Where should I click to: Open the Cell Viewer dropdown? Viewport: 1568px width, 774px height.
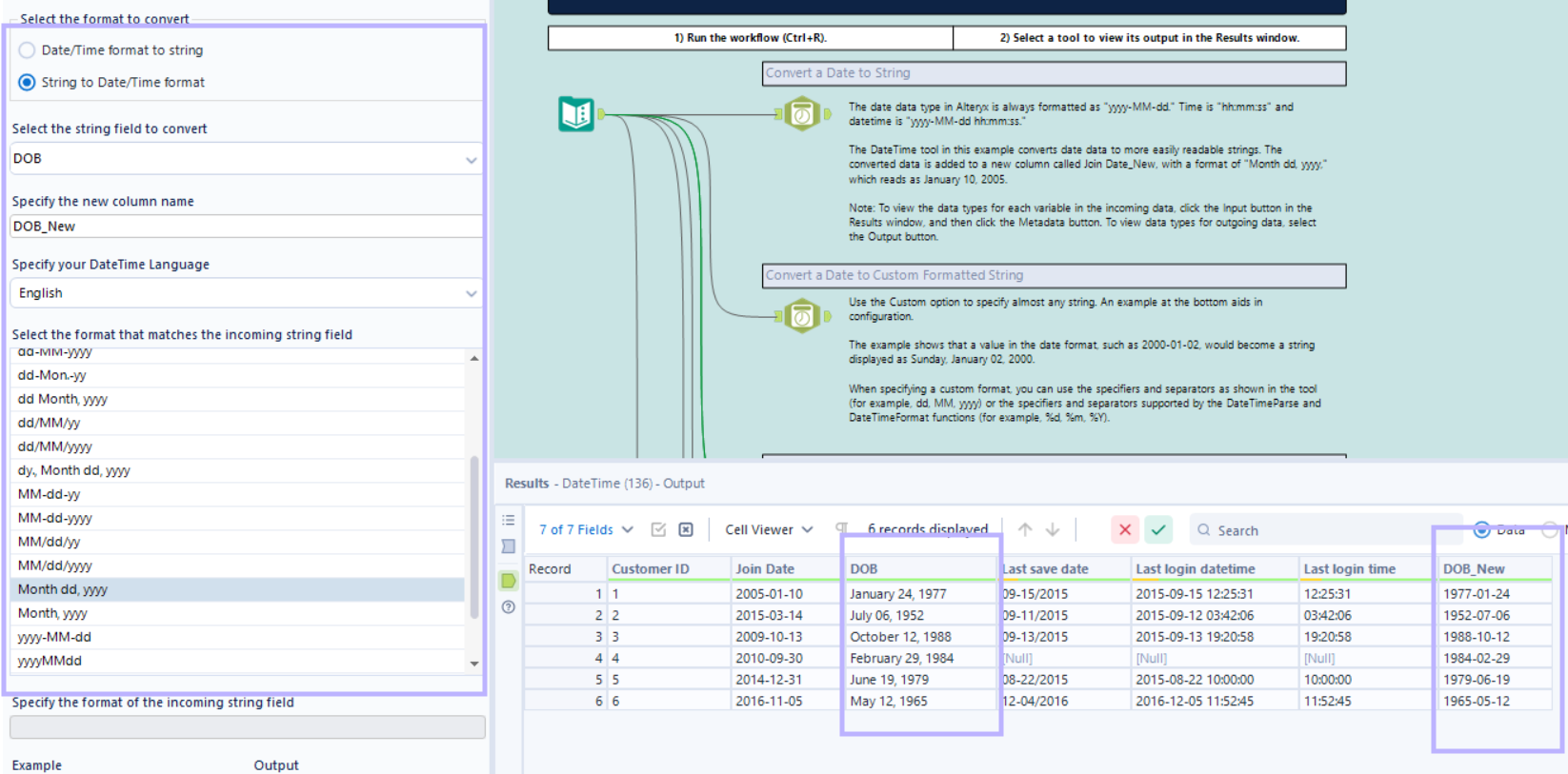tap(769, 529)
